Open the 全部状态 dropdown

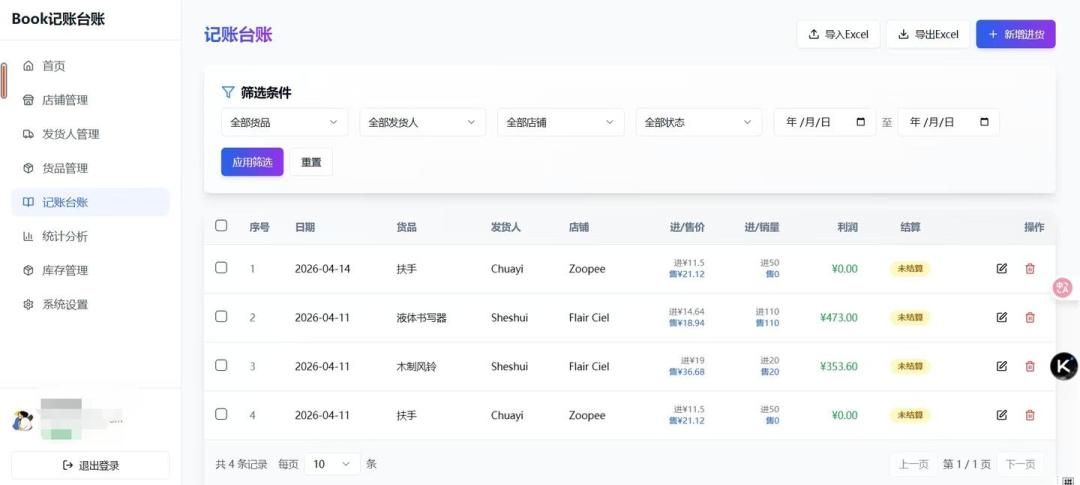pyautogui.click(x=699, y=122)
